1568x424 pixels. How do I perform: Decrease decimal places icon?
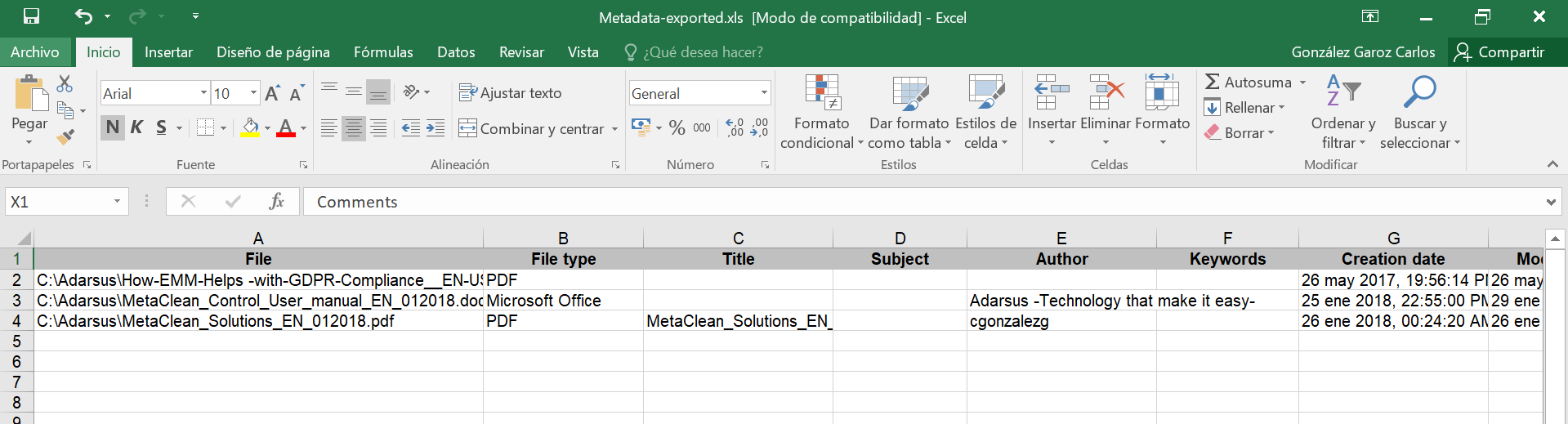point(760,127)
